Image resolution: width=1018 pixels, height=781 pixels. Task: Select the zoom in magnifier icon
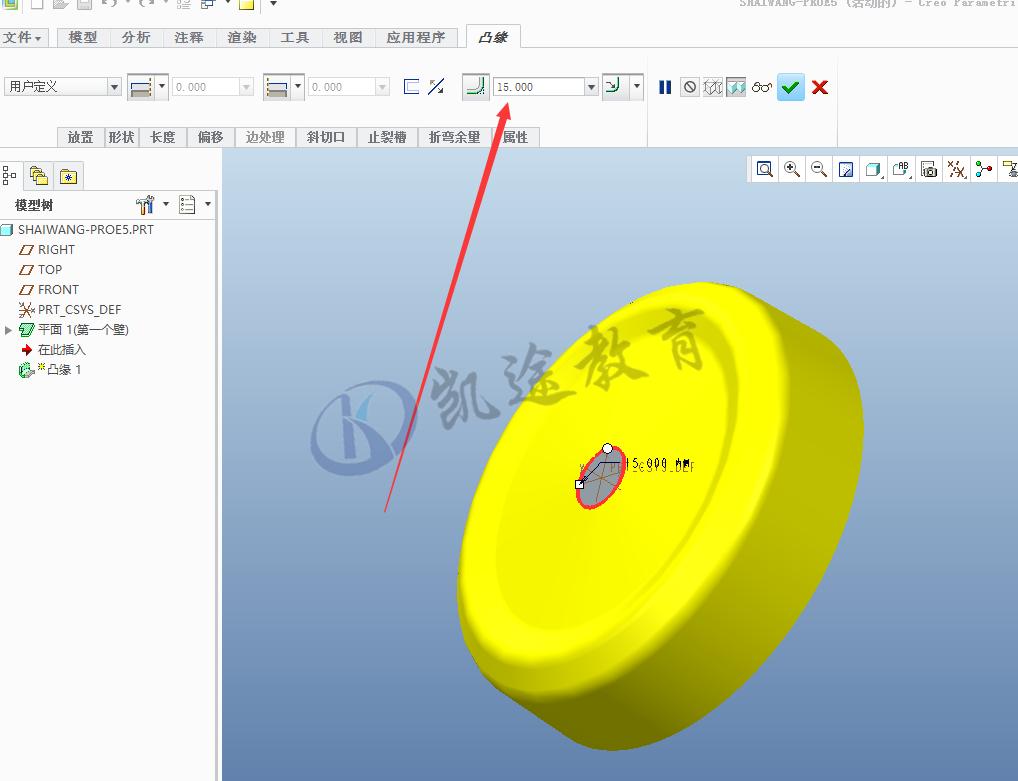[790, 169]
